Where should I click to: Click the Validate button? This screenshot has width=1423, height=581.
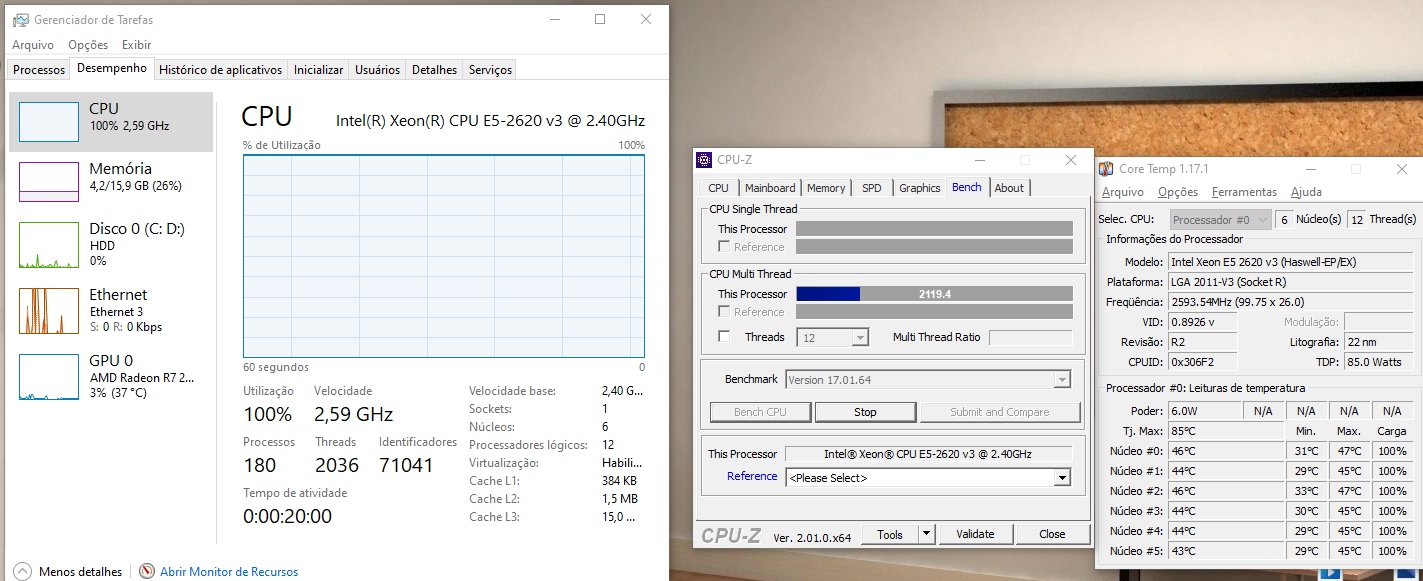(x=975, y=534)
